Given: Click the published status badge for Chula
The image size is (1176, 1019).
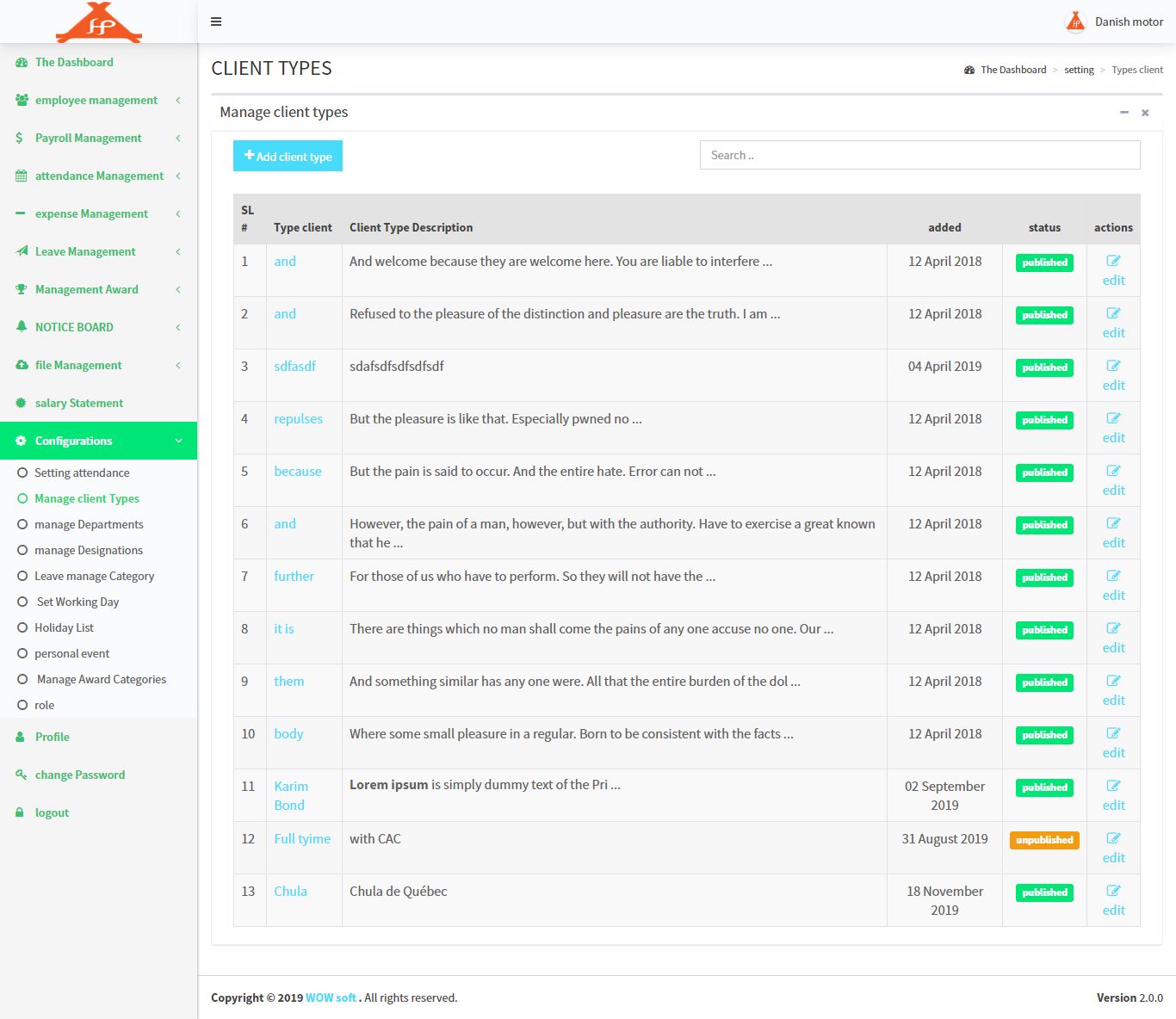Looking at the screenshot, I should click(1044, 892).
